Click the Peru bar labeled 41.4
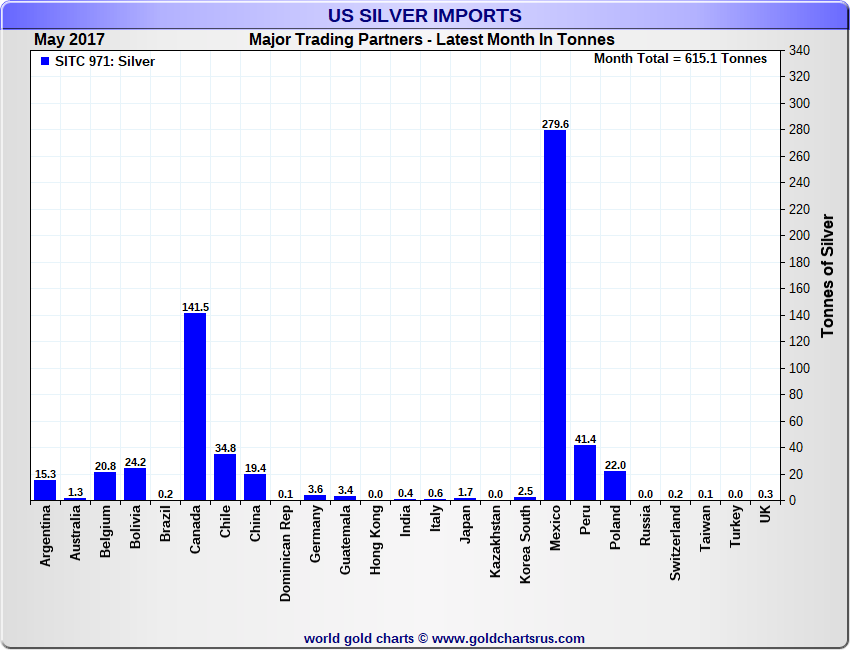 click(584, 472)
